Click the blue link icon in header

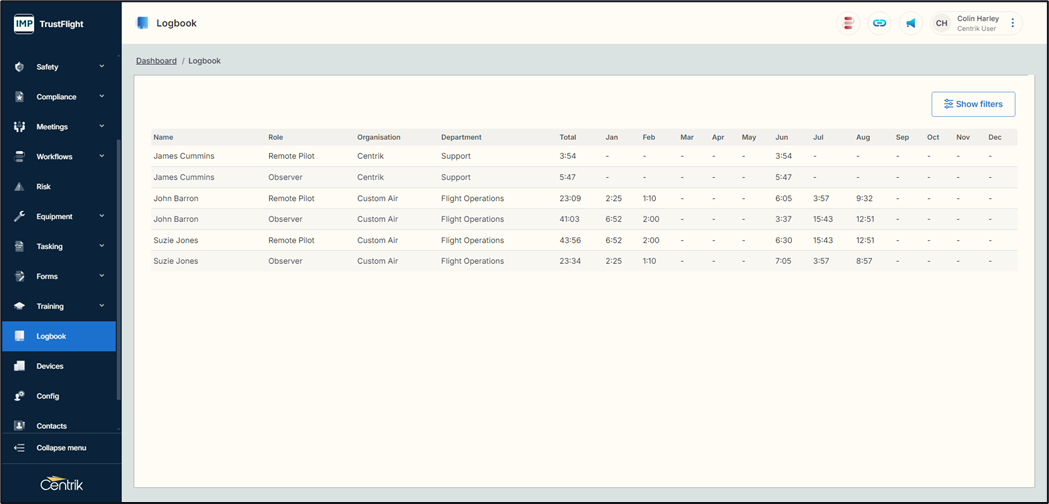point(879,23)
